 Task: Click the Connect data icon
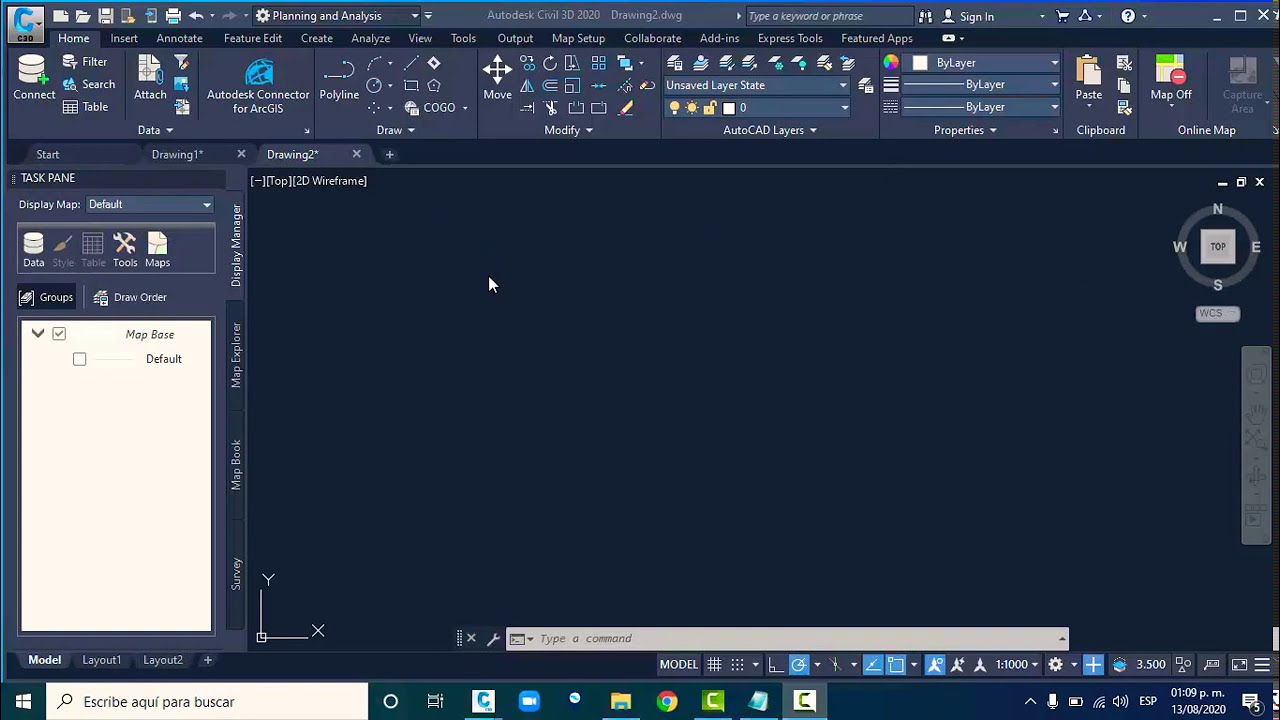[x=33, y=77]
